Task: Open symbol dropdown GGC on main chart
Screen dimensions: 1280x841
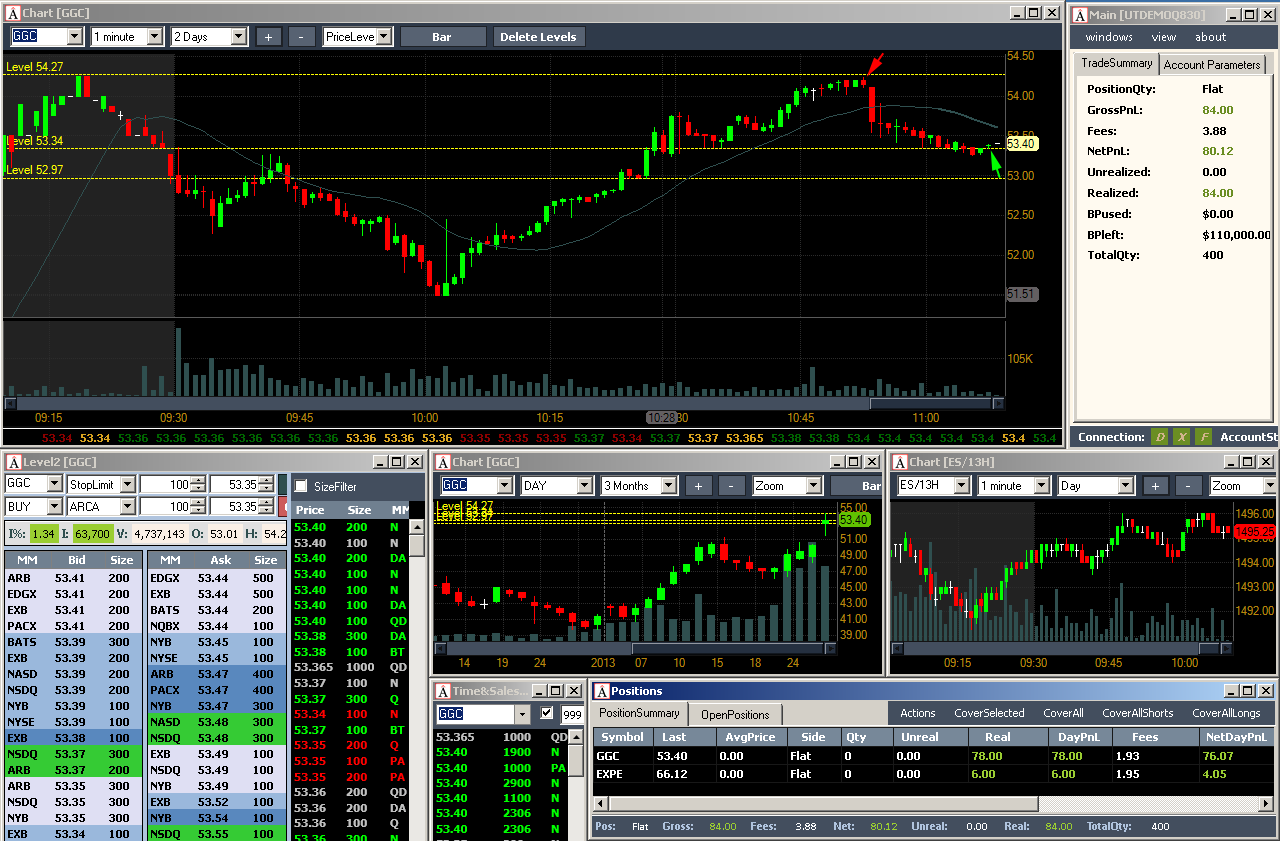Action: 75,37
